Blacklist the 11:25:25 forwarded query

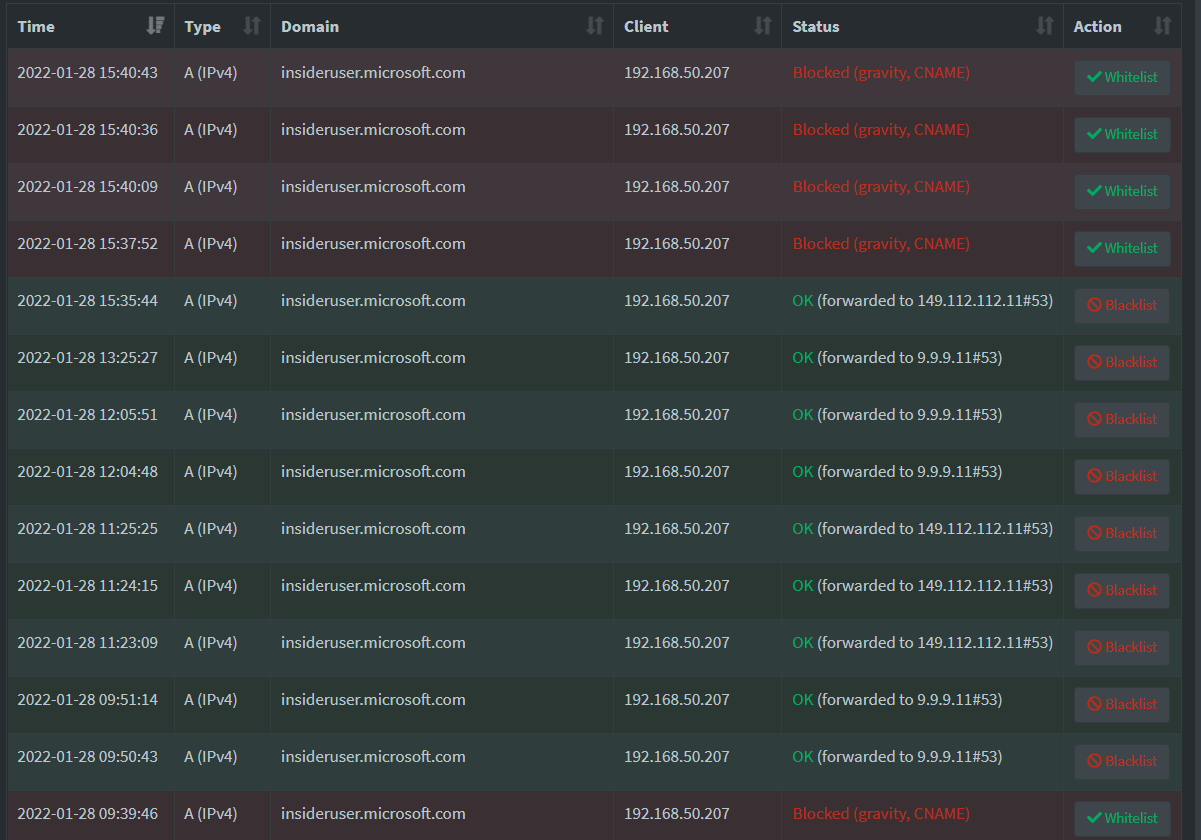(x=1122, y=533)
